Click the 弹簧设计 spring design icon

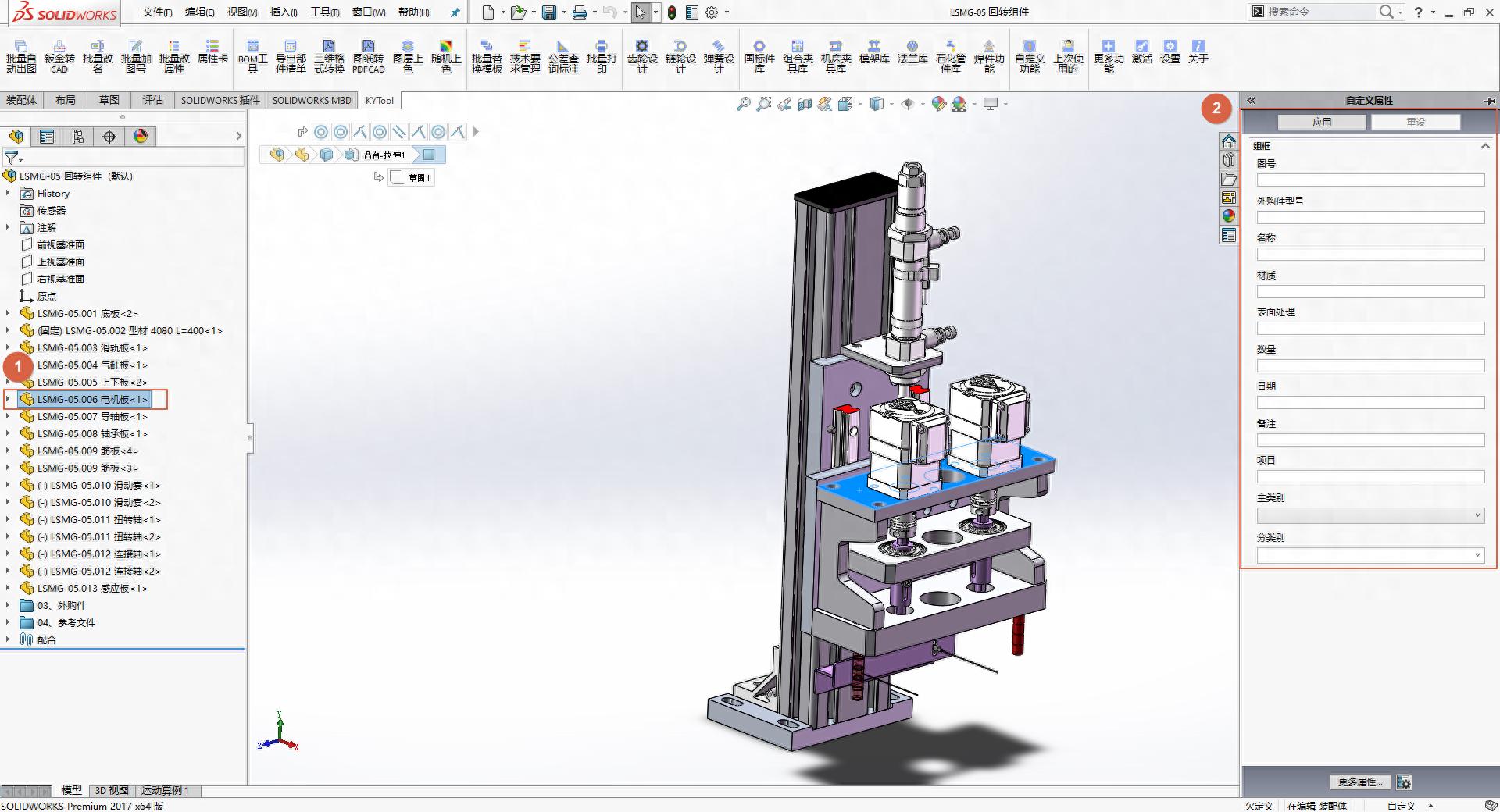719,57
